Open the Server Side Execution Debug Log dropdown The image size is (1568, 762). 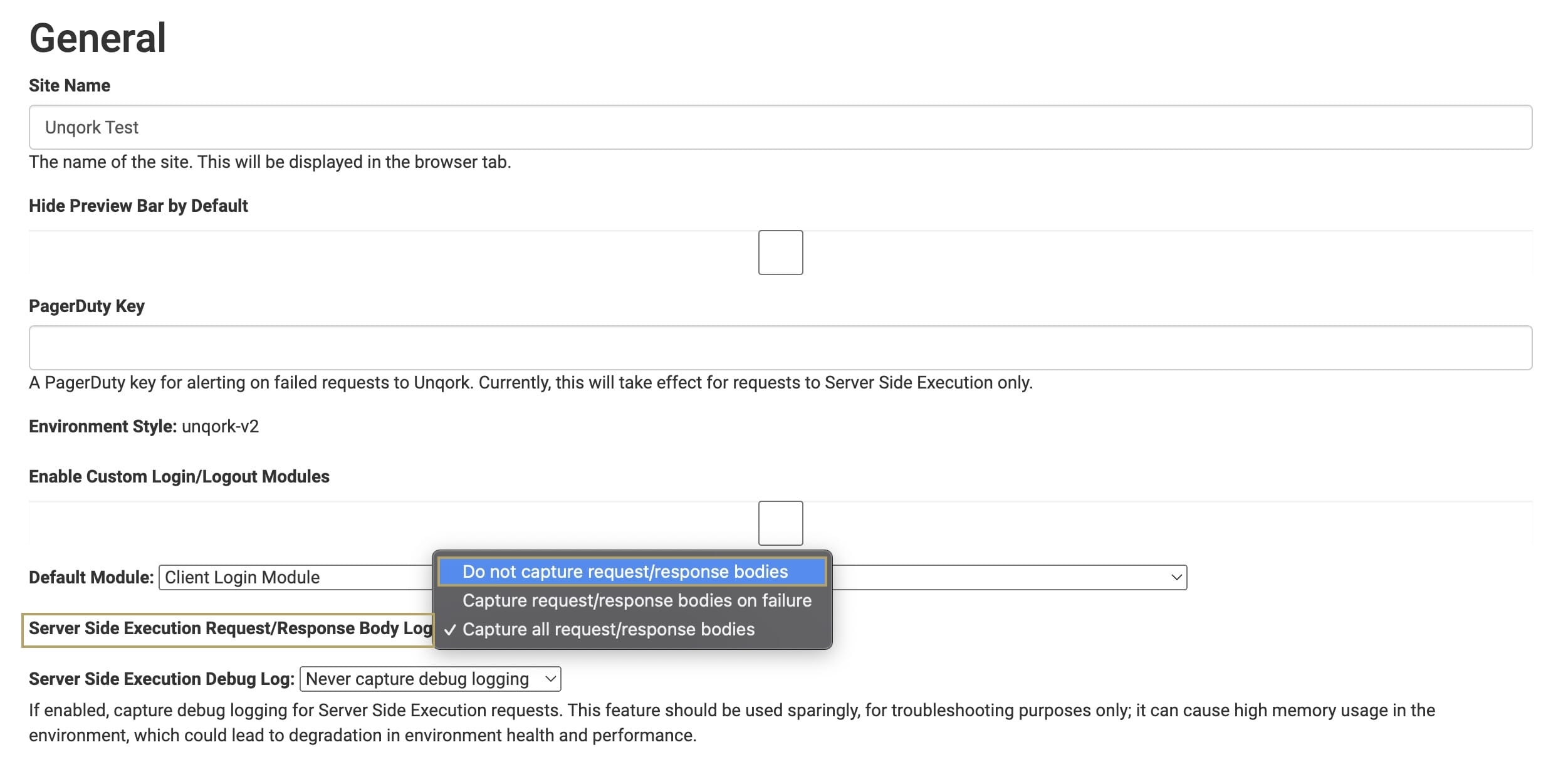430,679
